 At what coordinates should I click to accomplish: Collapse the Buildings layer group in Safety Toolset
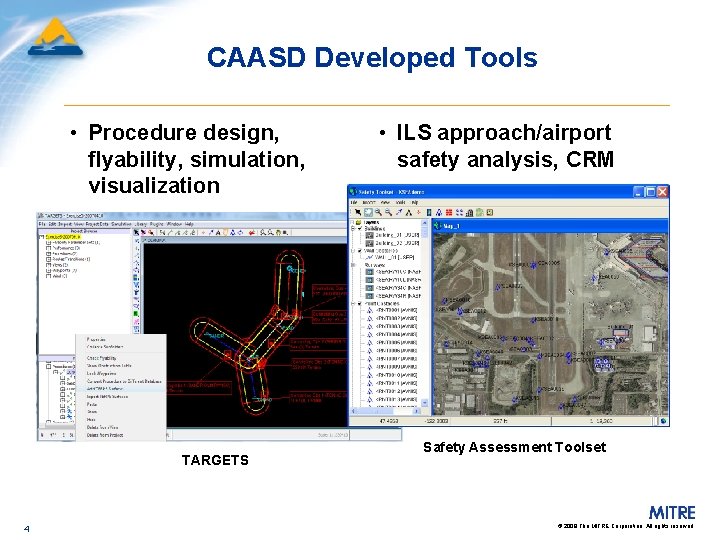tap(353, 228)
